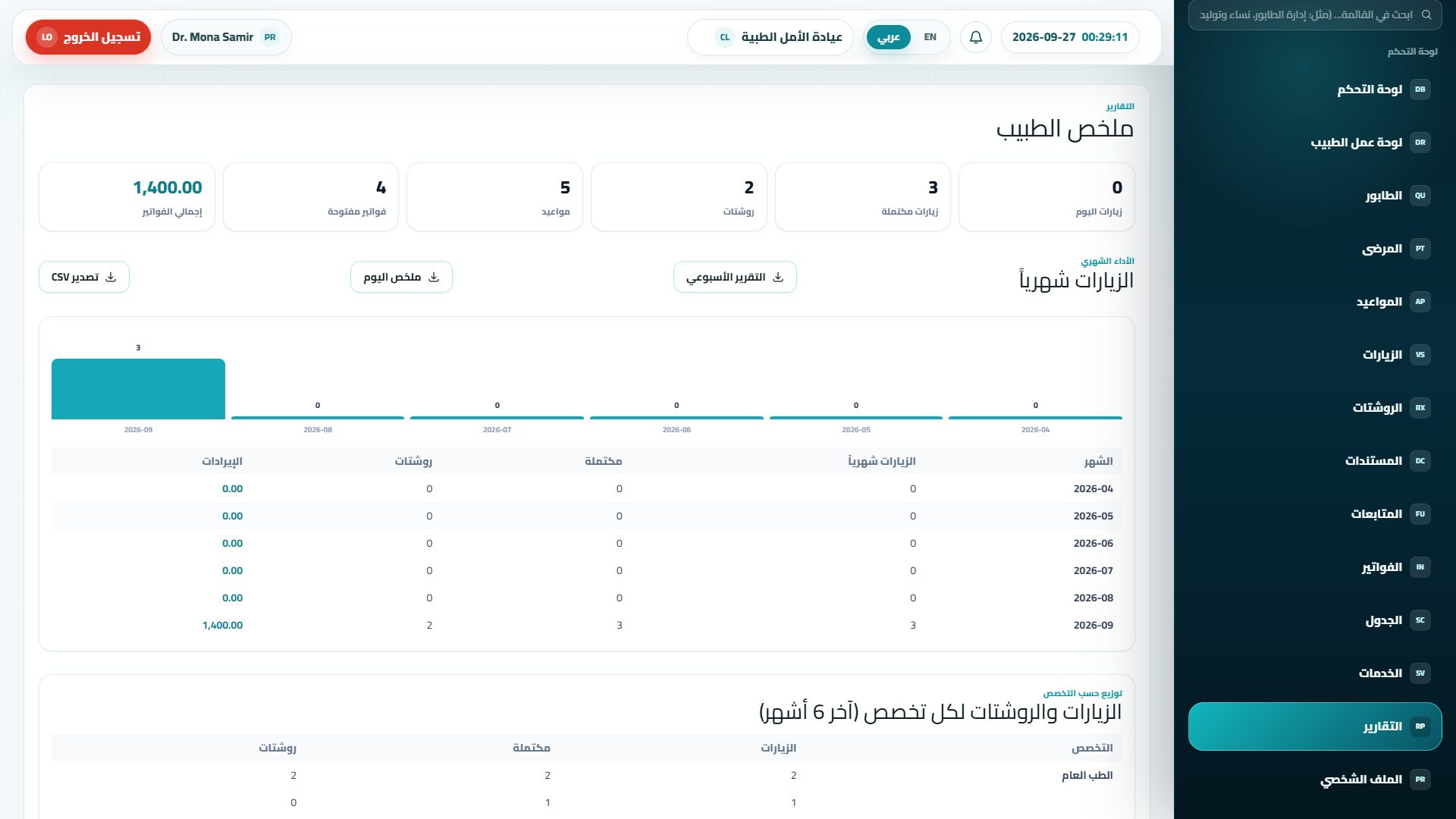Click the AP appointments badge icon
This screenshot has height=819, width=1456.
1420,302
